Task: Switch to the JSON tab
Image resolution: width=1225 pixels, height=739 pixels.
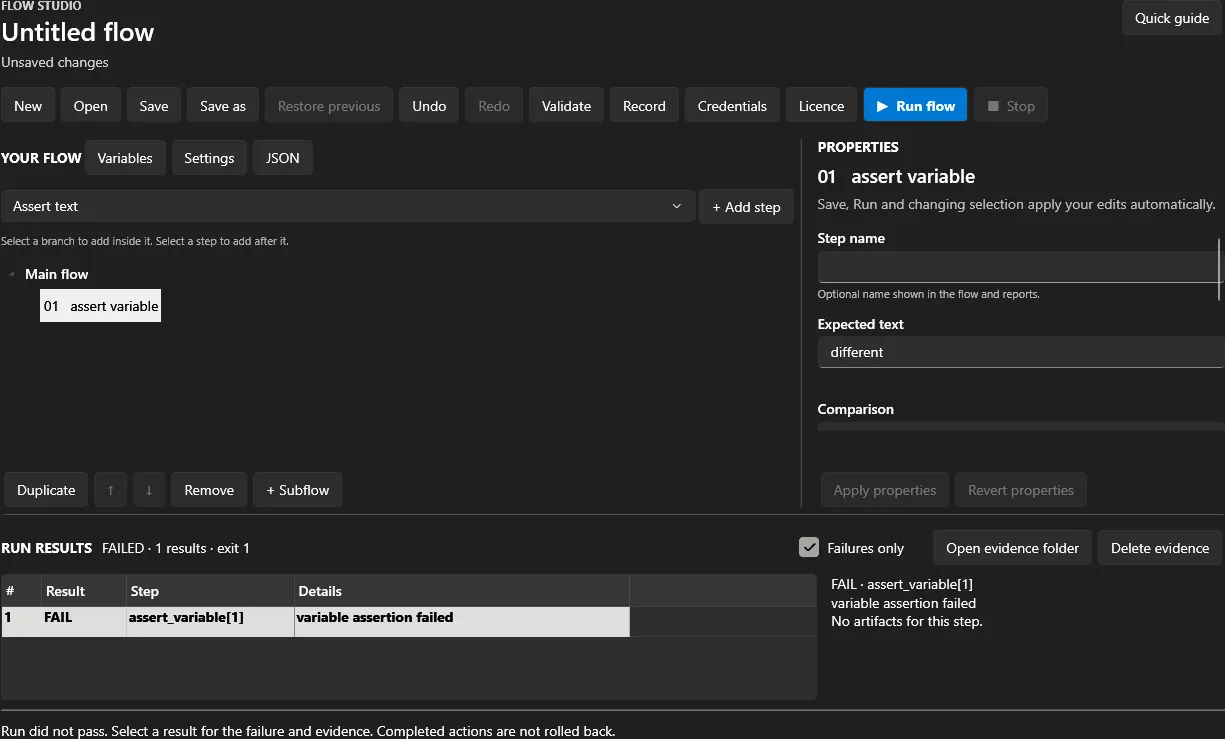Action: point(282,158)
